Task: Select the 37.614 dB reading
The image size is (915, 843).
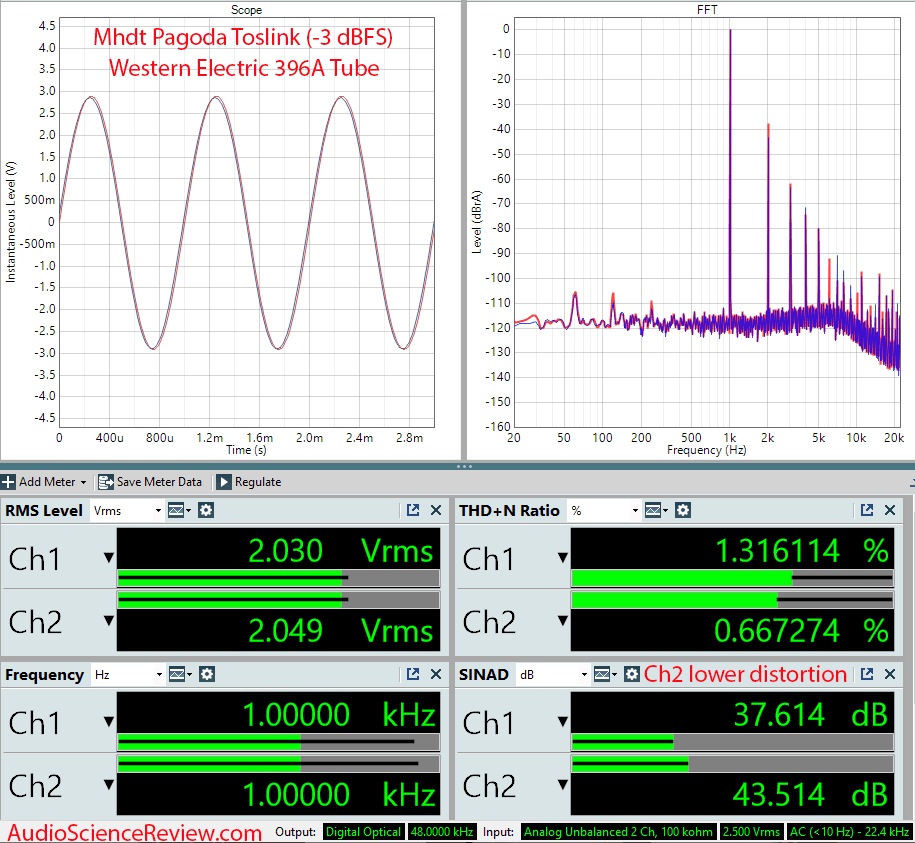Action: pos(811,714)
